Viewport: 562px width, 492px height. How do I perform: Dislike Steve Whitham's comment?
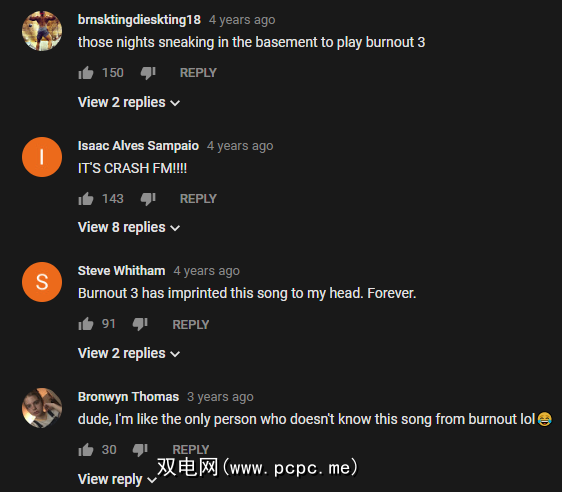click(140, 324)
